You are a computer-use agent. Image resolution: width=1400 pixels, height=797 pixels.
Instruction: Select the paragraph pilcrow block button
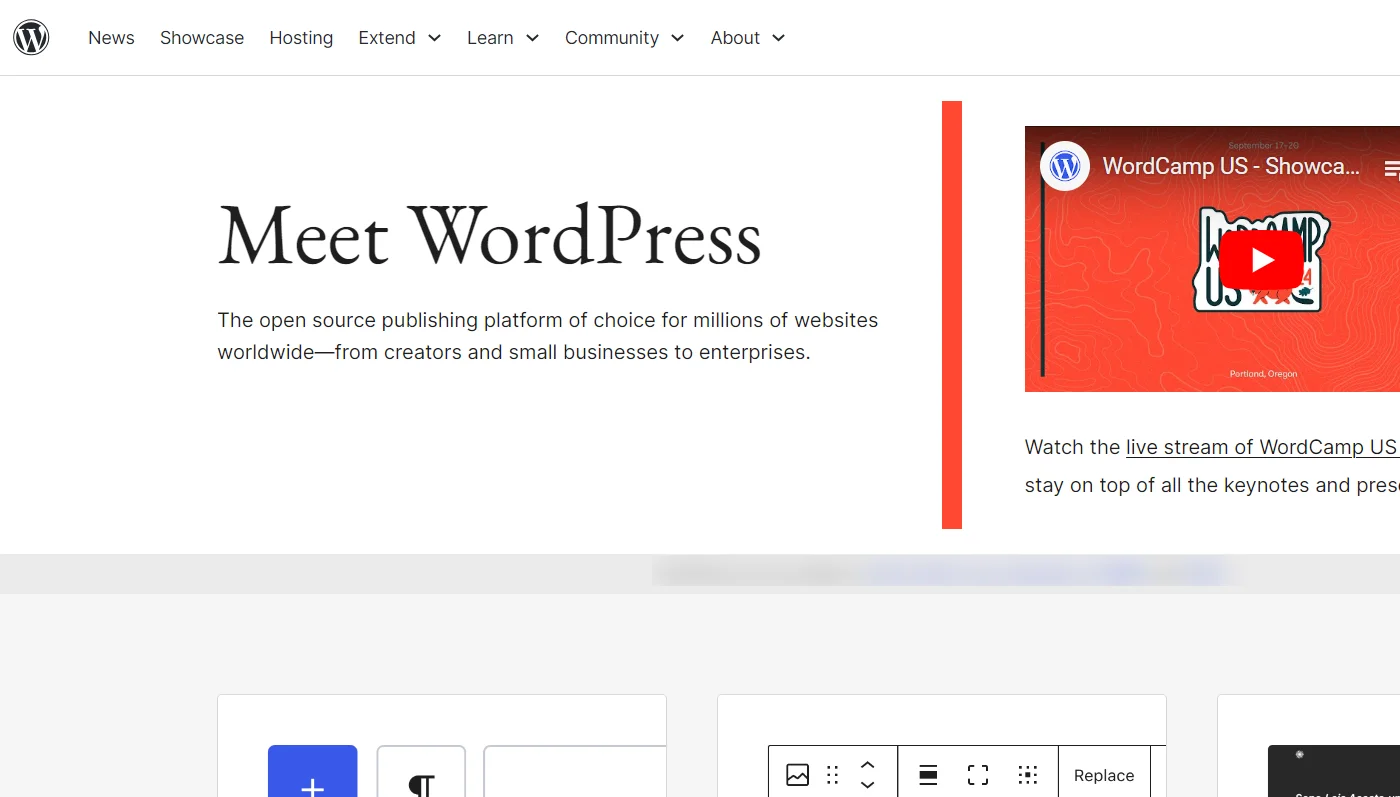coord(421,771)
